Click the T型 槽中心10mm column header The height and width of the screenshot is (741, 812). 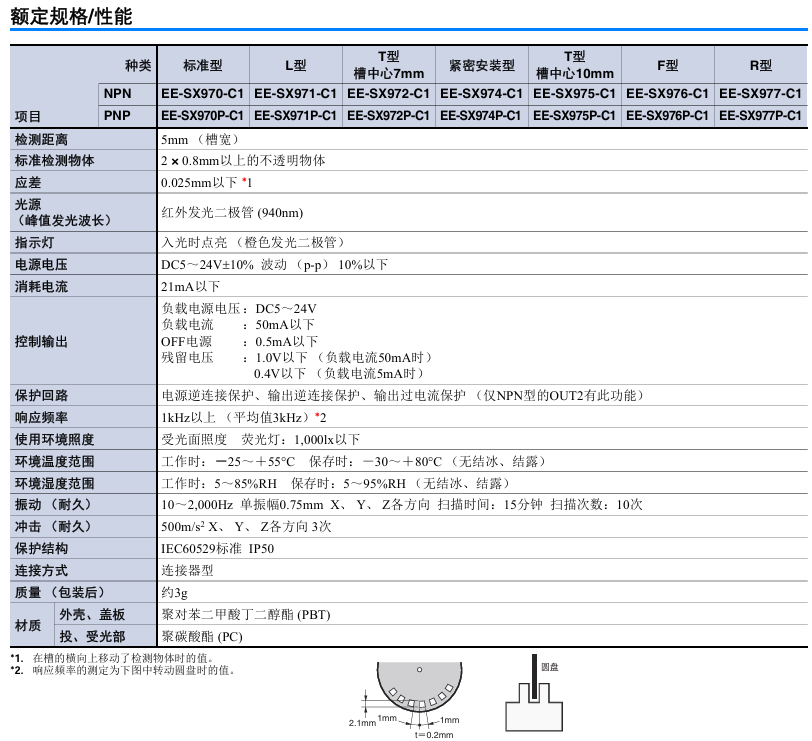[x=574, y=66]
